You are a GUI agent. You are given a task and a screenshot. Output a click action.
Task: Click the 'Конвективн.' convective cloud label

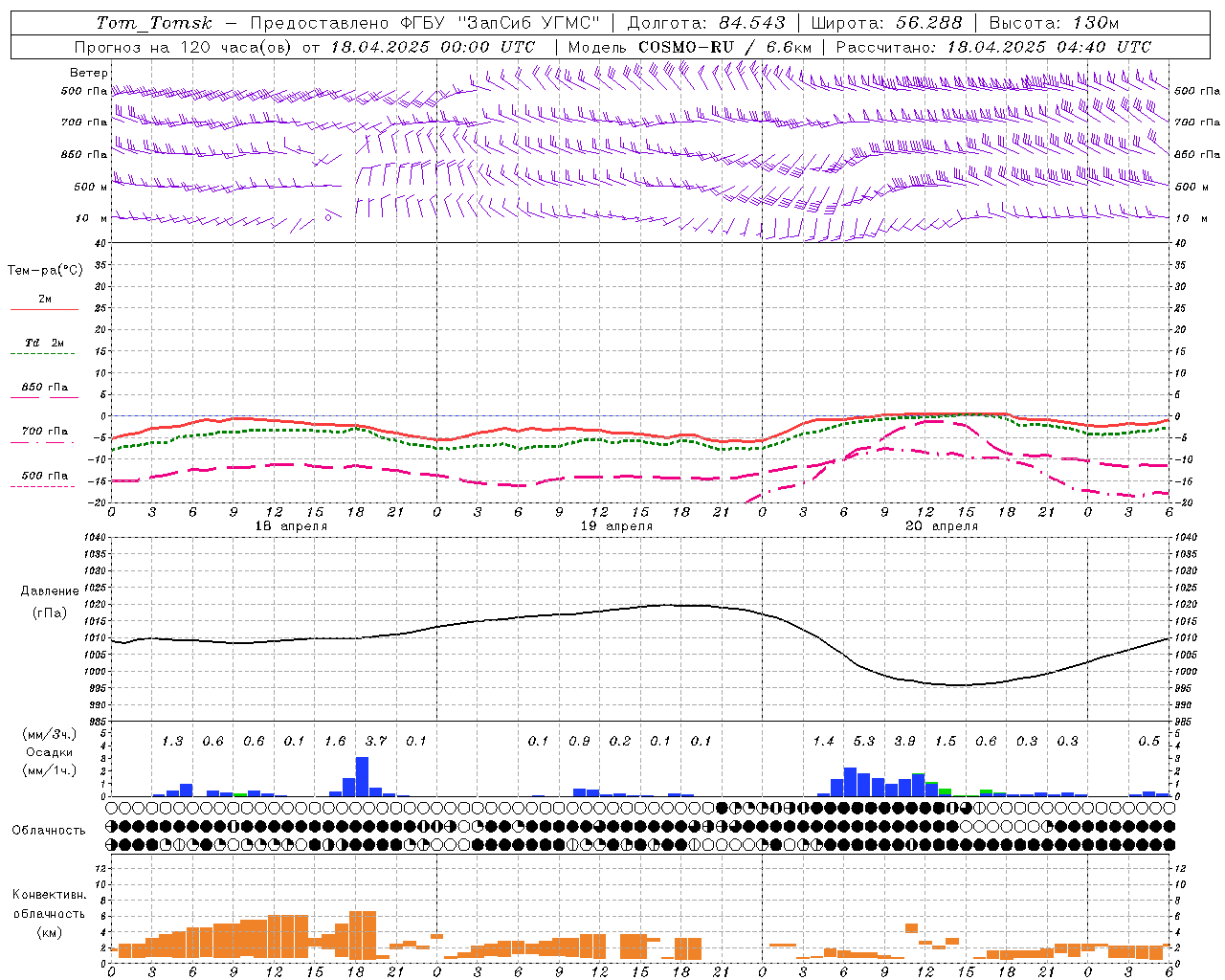click(49, 895)
